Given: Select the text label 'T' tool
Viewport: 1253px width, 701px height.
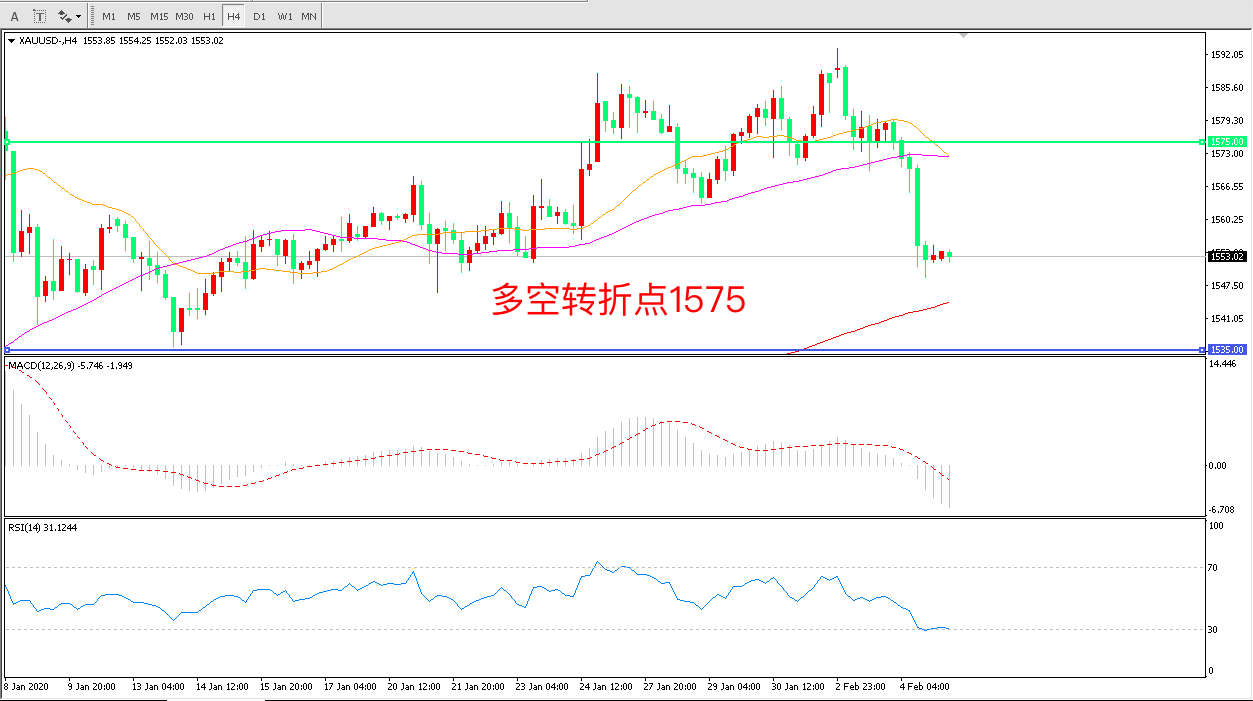Looking at the screenshot, I should [40, 16].
